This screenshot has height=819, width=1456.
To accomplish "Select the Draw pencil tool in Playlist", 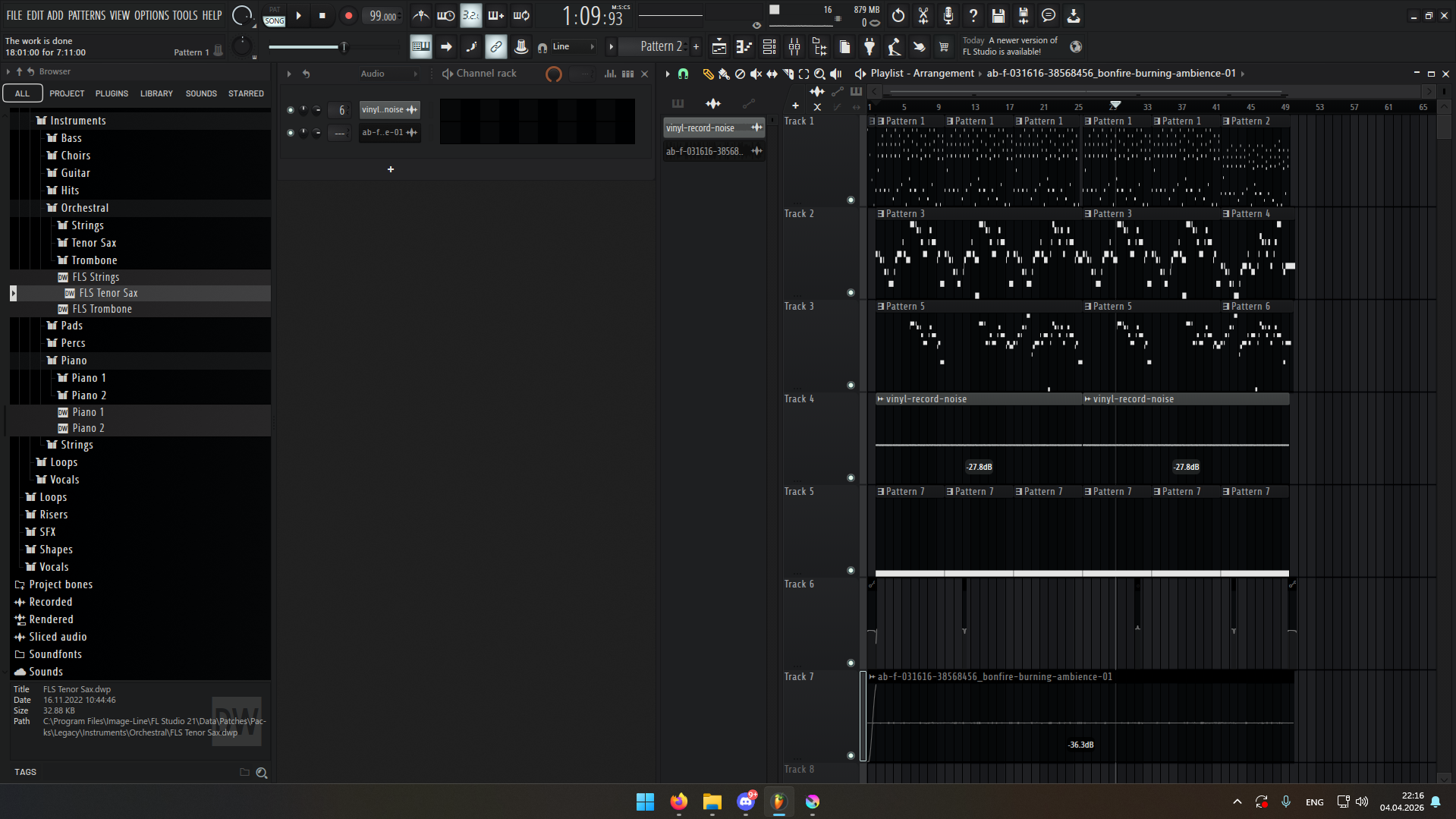I will click(x=708, y=74).
